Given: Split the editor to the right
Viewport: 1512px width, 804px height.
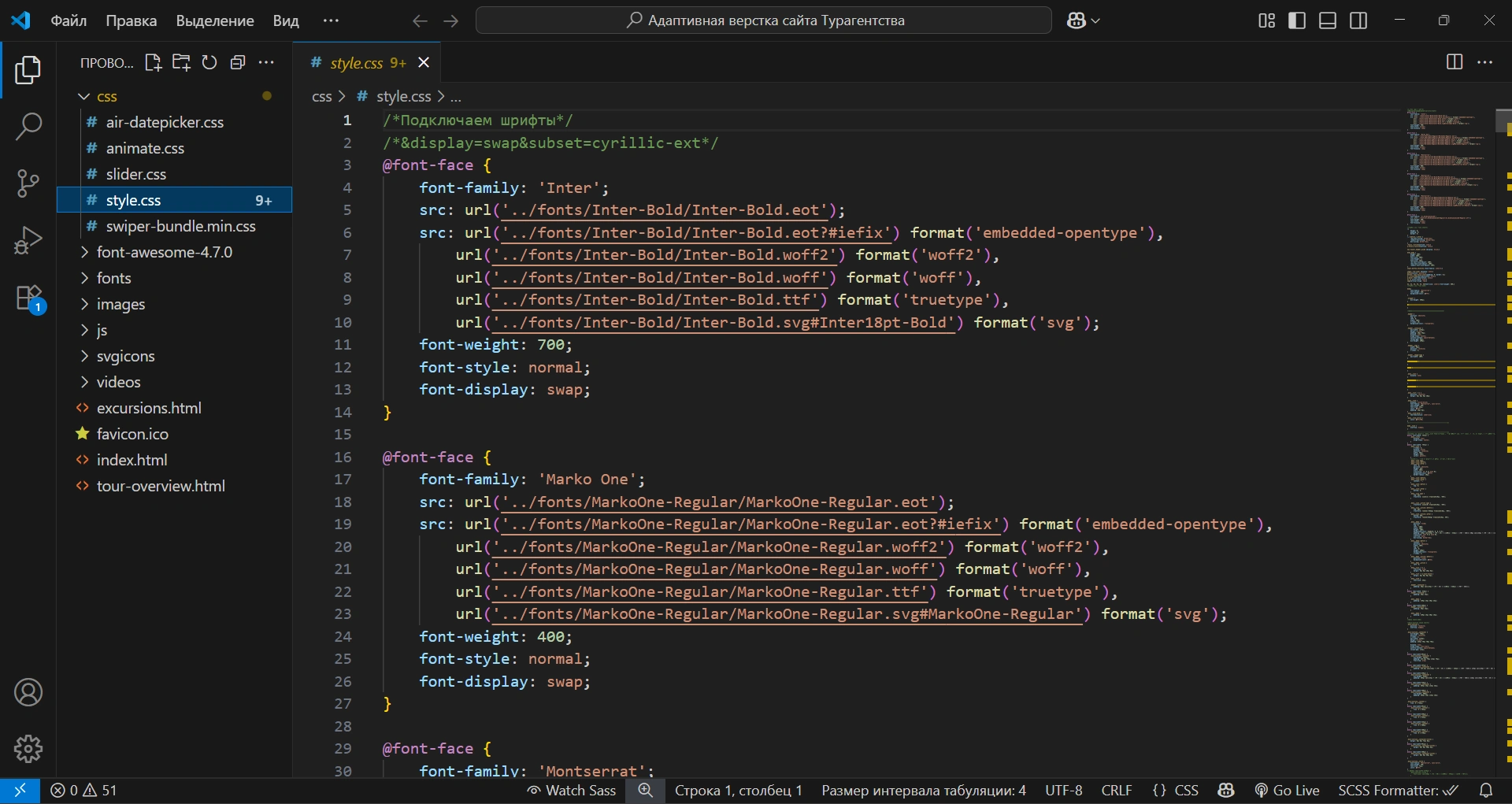Looking at the screenshot, I should tap(1455, 62).
